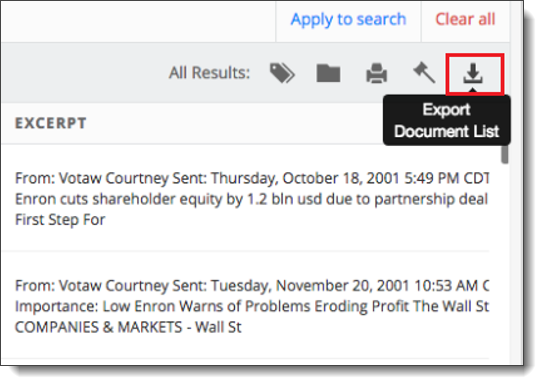Open the November 20, 2001 email excerpt
The height and width of the screenshot is (386, 544).
click(252, 307)
